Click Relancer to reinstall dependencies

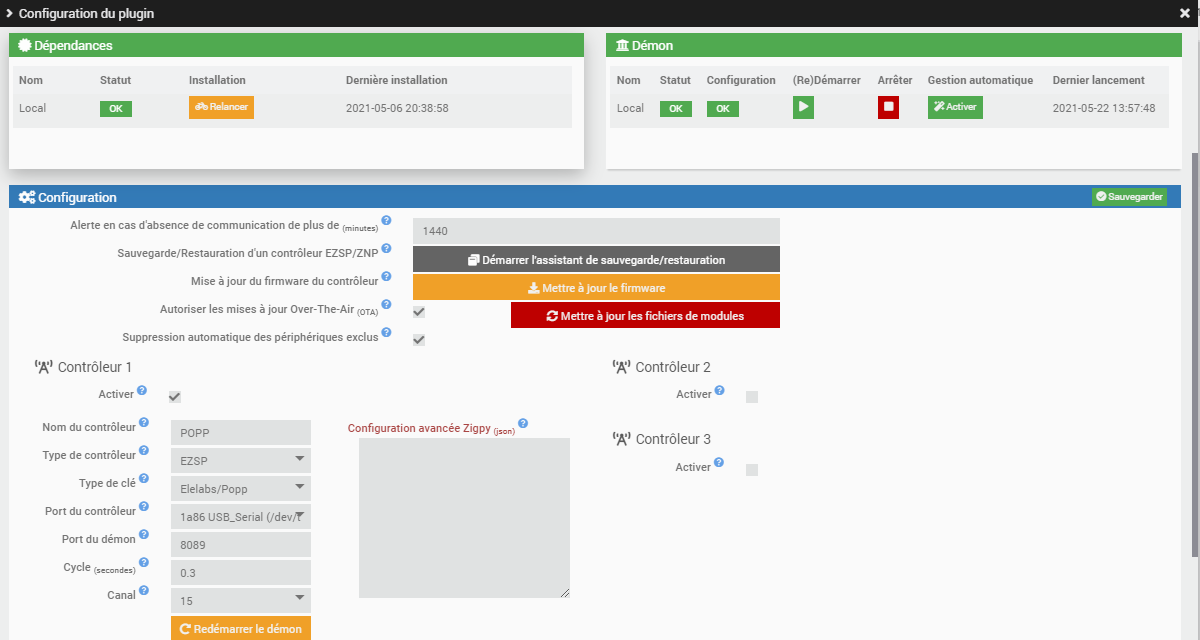(x=221, y=107)
